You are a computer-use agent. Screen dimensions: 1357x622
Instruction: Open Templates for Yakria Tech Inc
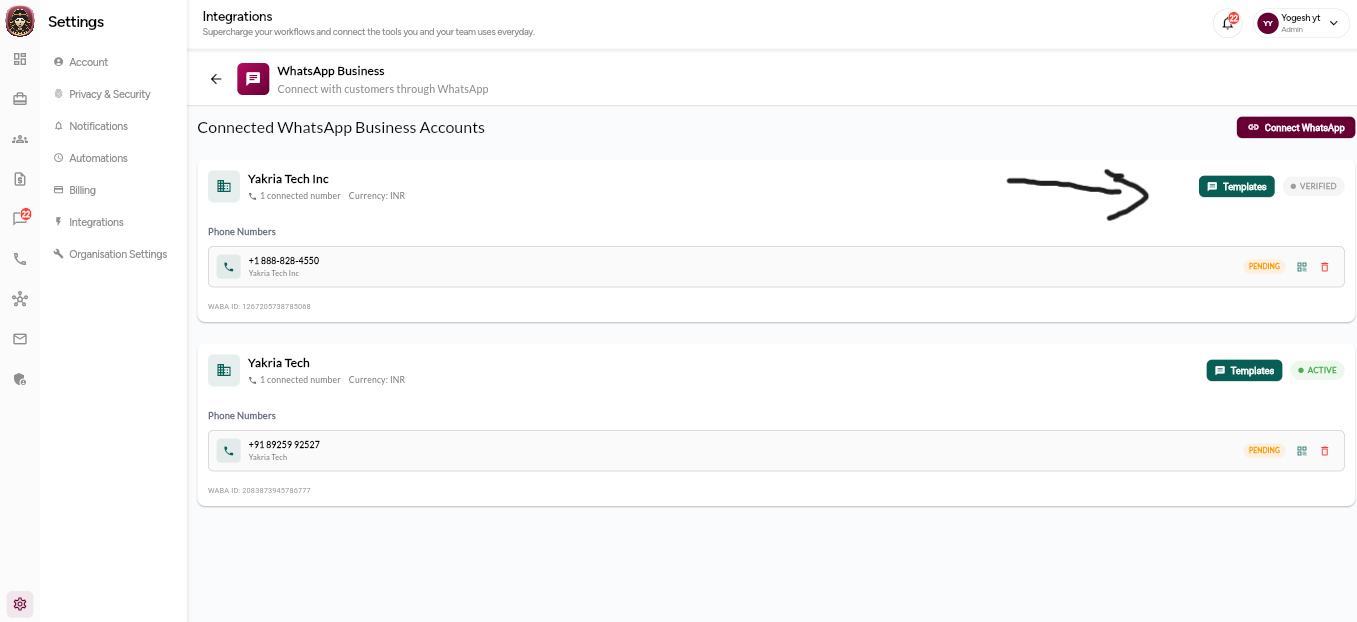click(x=1236, y=187)
